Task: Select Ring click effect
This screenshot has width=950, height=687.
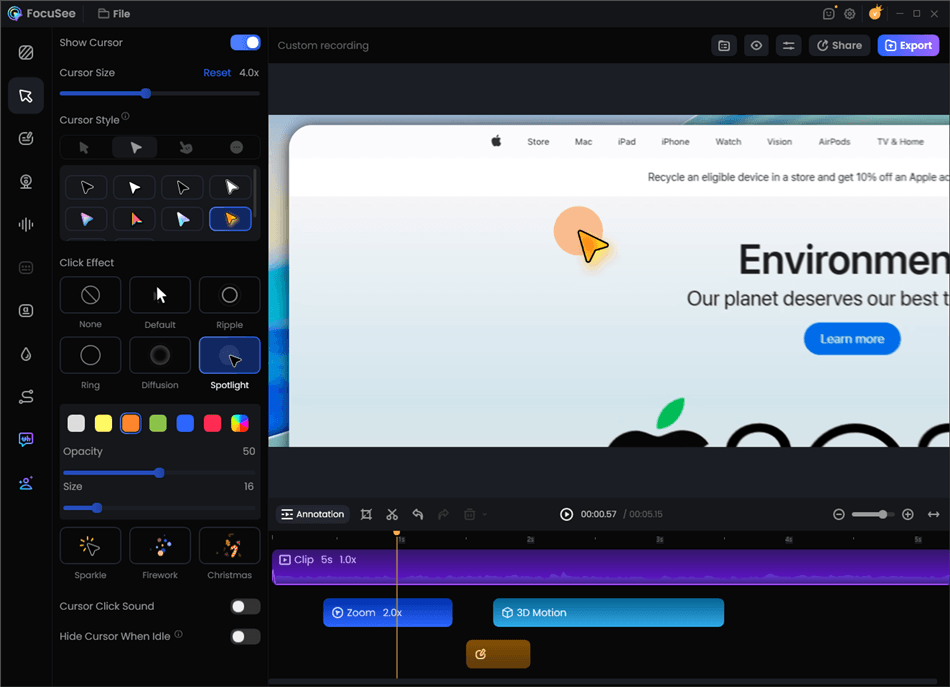Action: point(90,356)
